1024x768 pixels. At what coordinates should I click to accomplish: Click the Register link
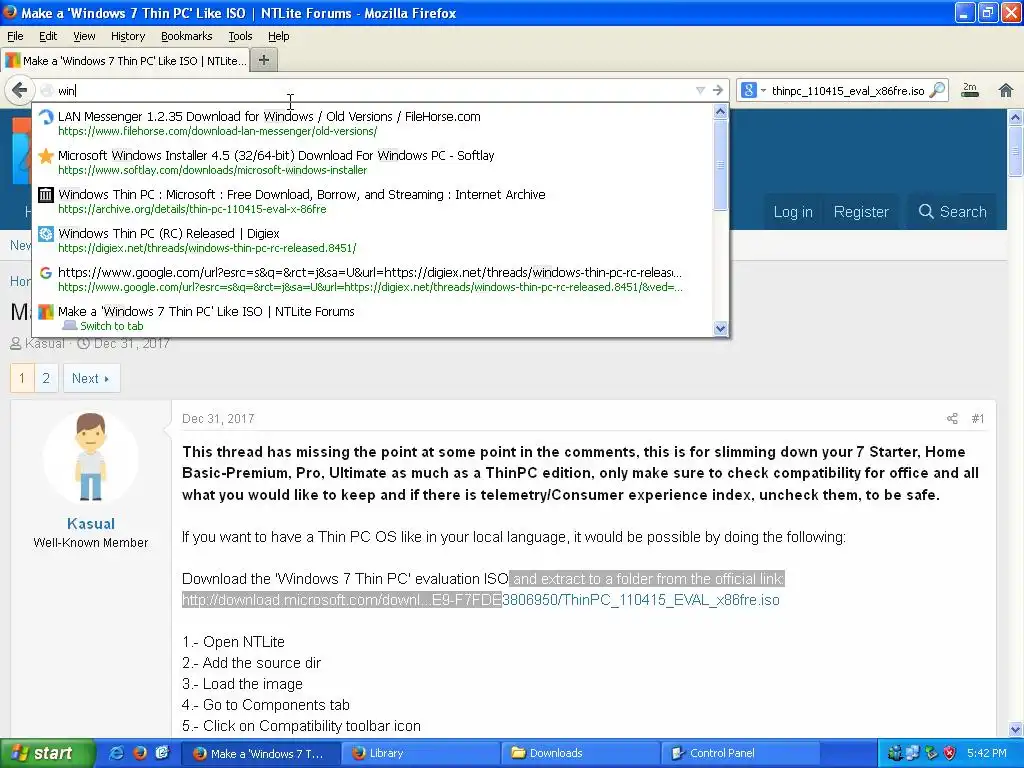[861, 212]
